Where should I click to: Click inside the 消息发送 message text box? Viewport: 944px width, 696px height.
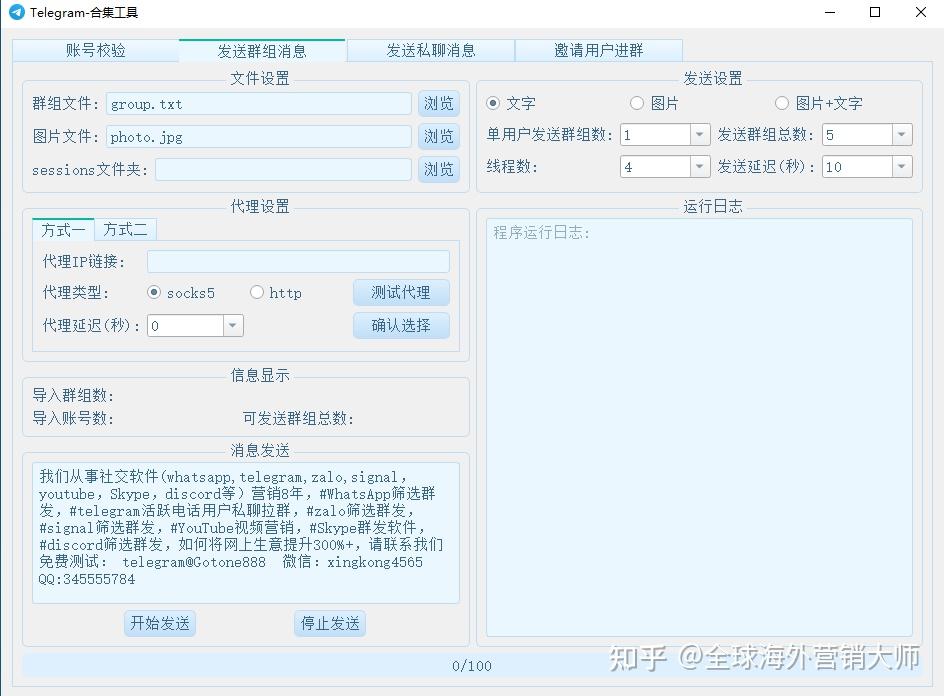246,533
